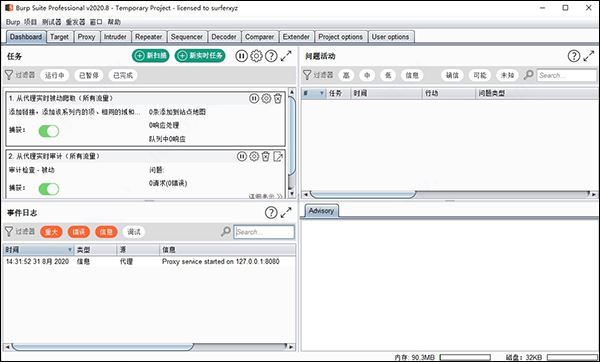Open the event log filter funnel
Viewport: 600px width, 362px height.
(9, 232)
